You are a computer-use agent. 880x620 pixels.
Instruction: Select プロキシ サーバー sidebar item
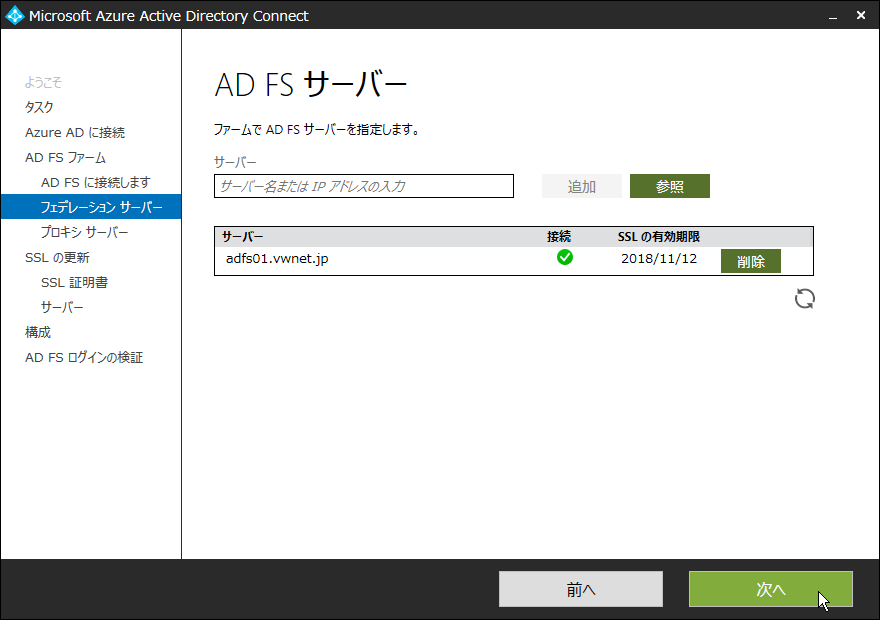point(84,232)
